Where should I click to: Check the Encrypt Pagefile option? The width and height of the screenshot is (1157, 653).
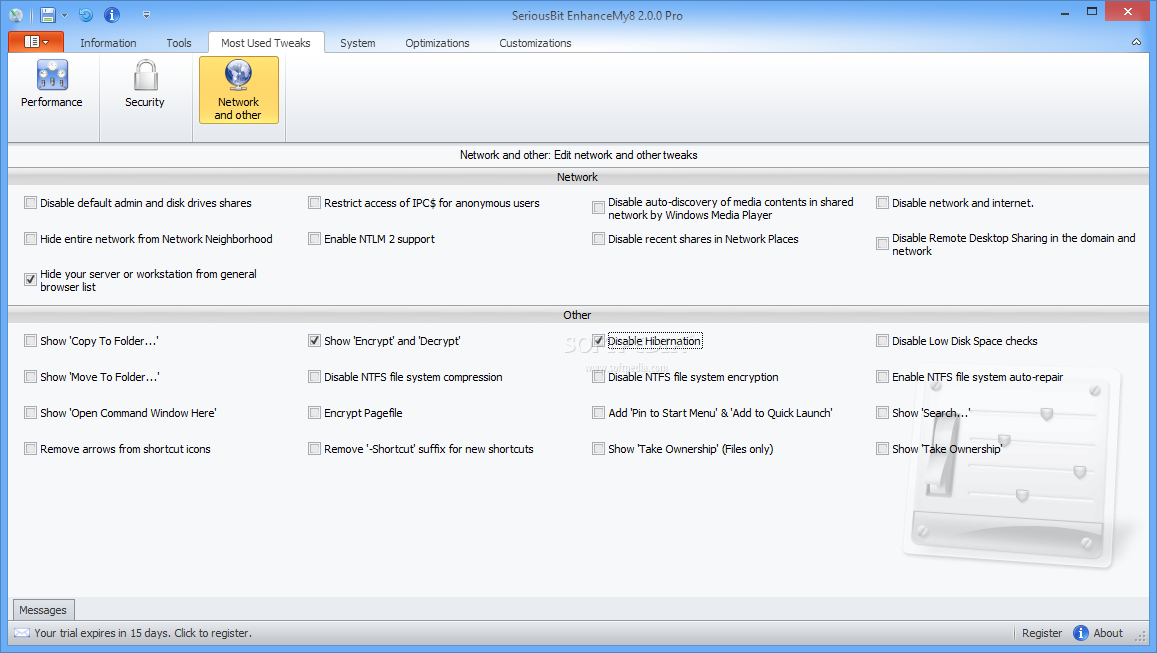click(x=314, y=413)
